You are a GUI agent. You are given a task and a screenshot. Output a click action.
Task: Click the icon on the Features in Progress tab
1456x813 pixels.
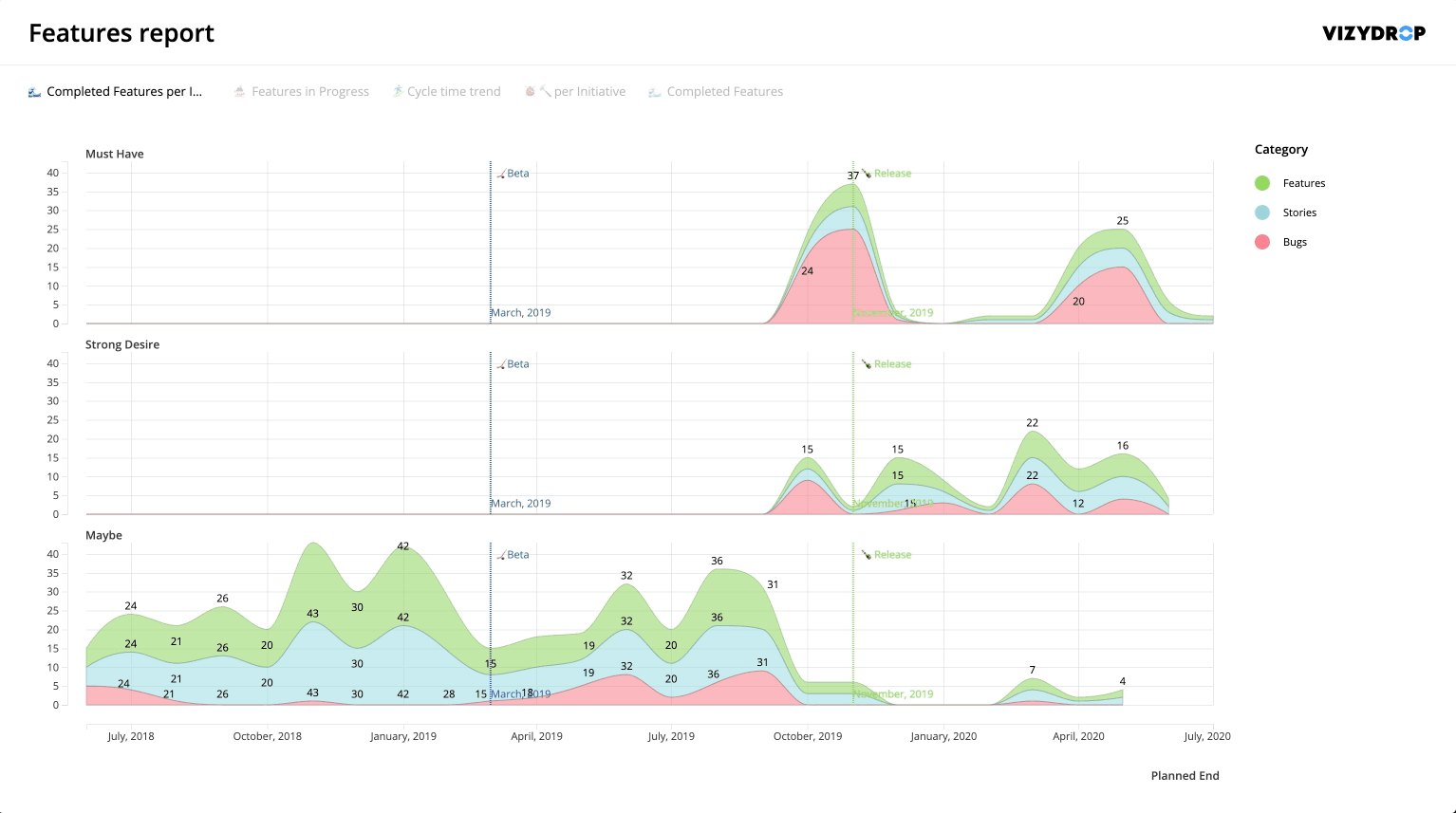click(239, 90)
